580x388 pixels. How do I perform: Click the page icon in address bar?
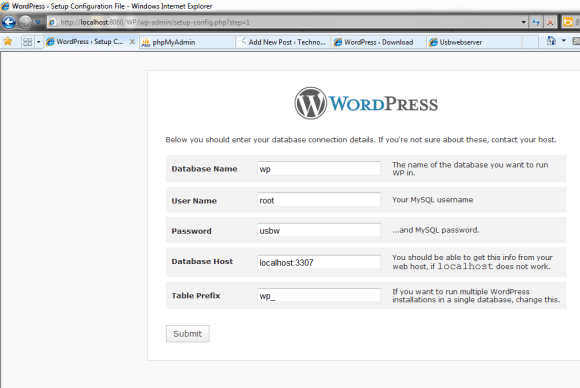pos(53,22)
